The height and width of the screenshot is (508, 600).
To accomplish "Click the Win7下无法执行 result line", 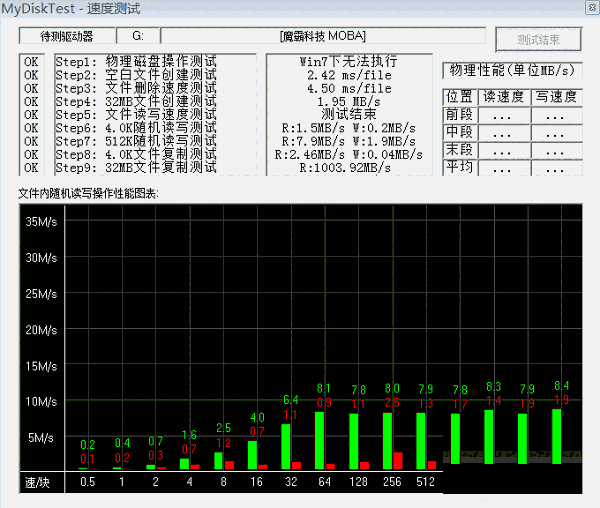I will pos(344,62).
